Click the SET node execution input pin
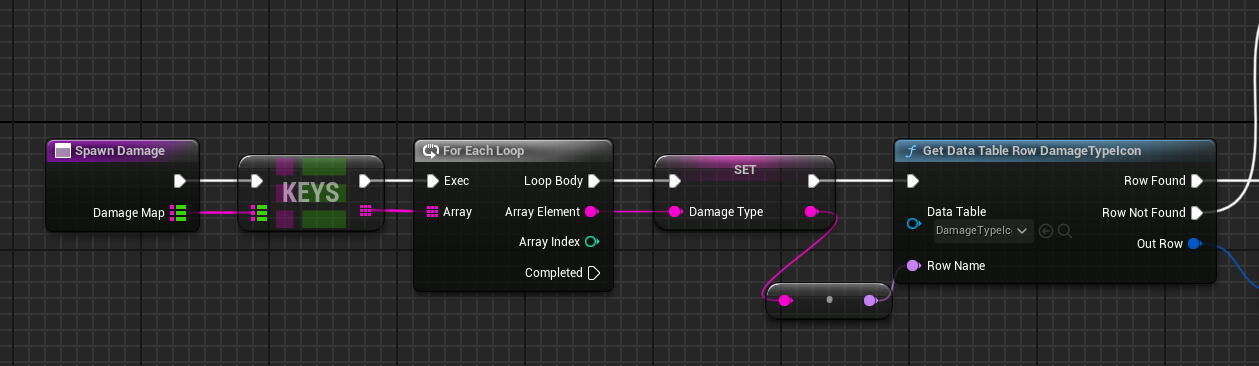This screenshot has height=366, width=1259. click(675, 181)
